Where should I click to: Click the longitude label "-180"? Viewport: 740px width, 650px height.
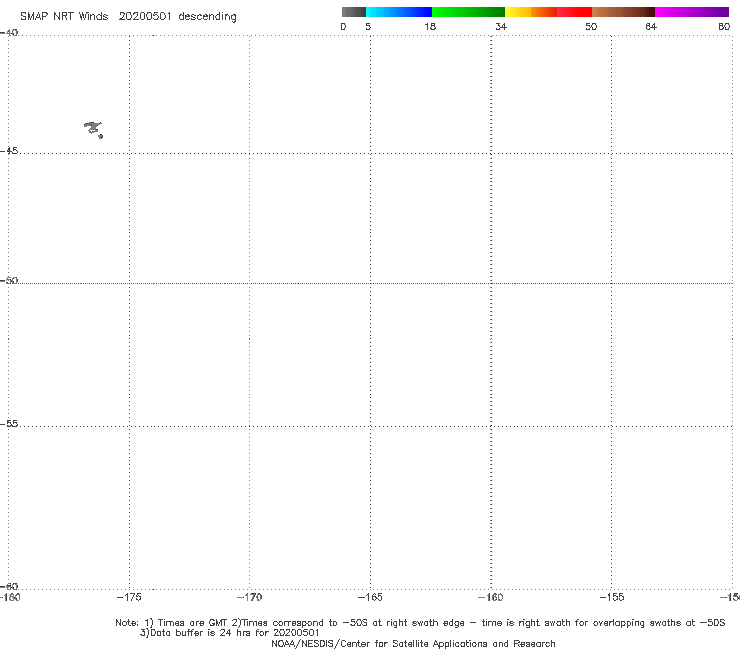tap(10, 597)
